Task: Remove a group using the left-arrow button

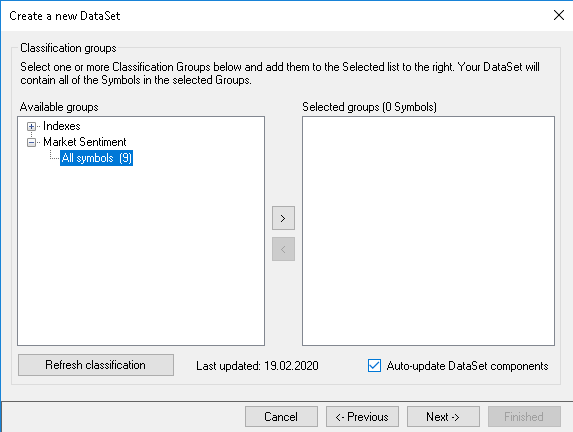Action: [x=283, y=249]
